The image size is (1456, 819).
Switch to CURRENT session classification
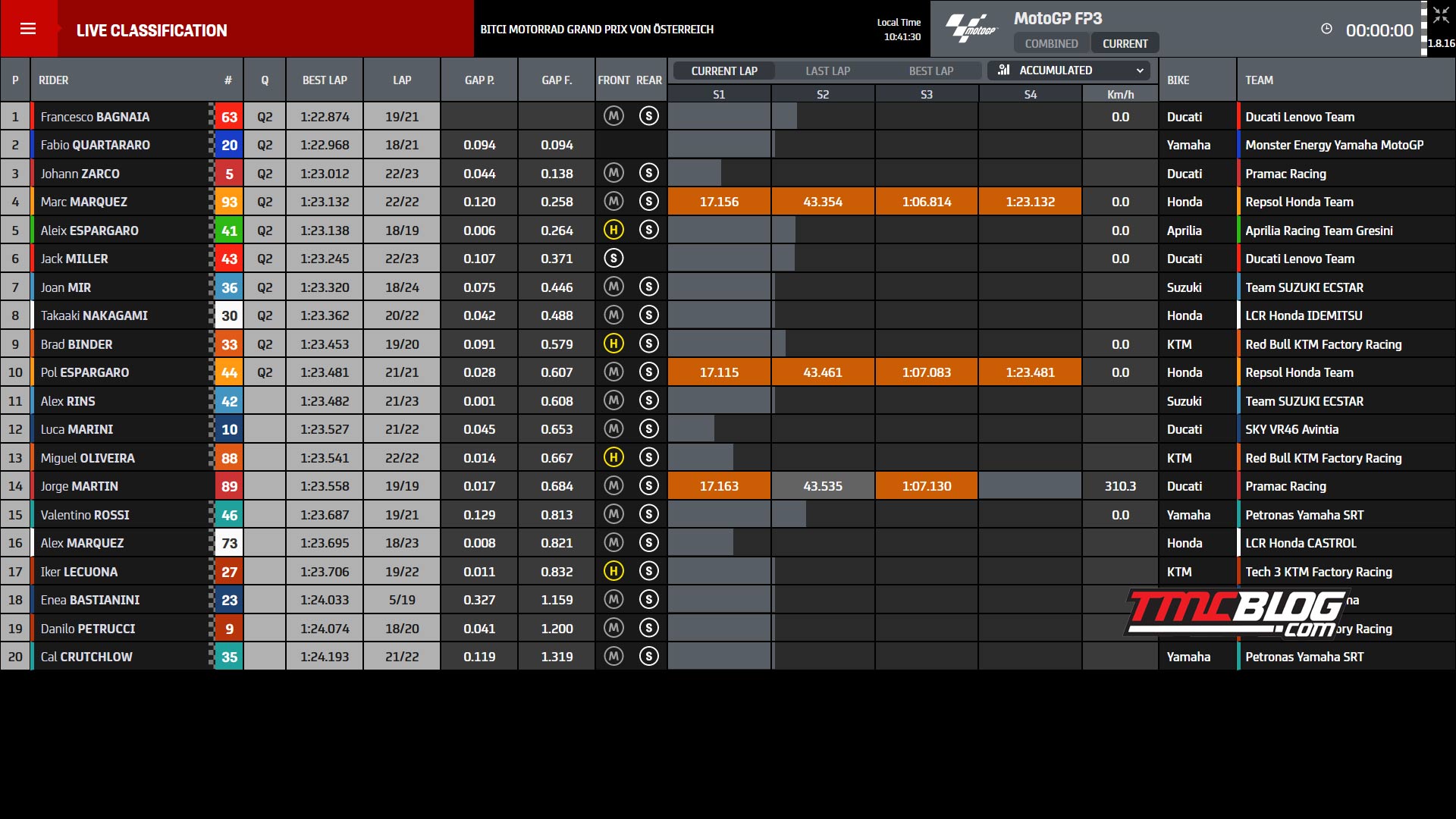click(x=1125, y=43)
